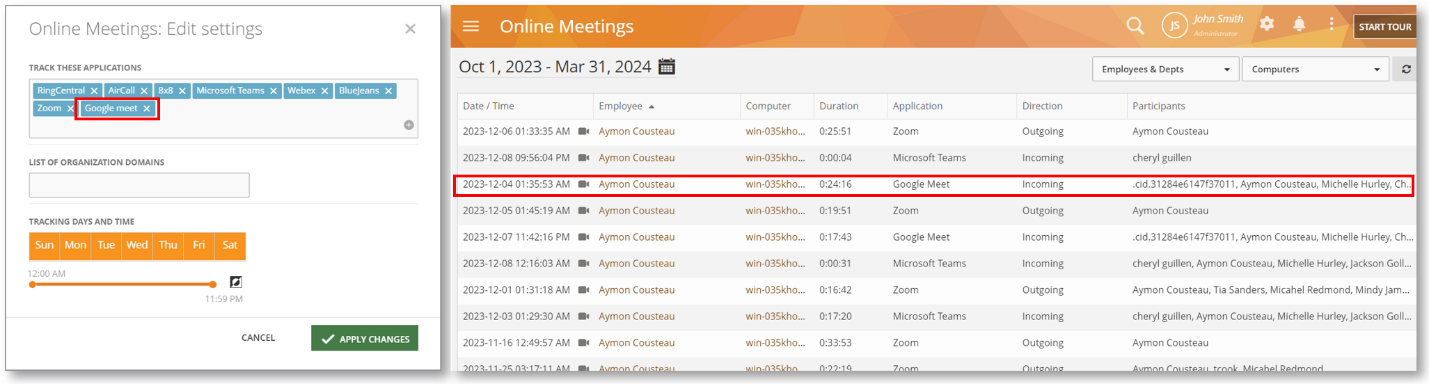Click the organization domains input field
The image size is (1429, 384).
point(139,185)
